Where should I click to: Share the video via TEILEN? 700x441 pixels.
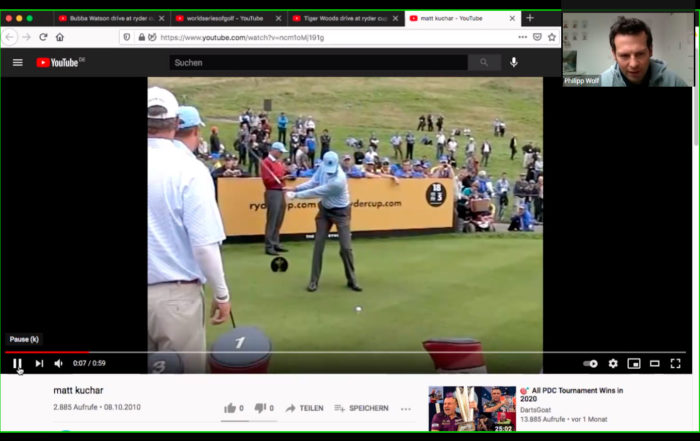point(304,408)
